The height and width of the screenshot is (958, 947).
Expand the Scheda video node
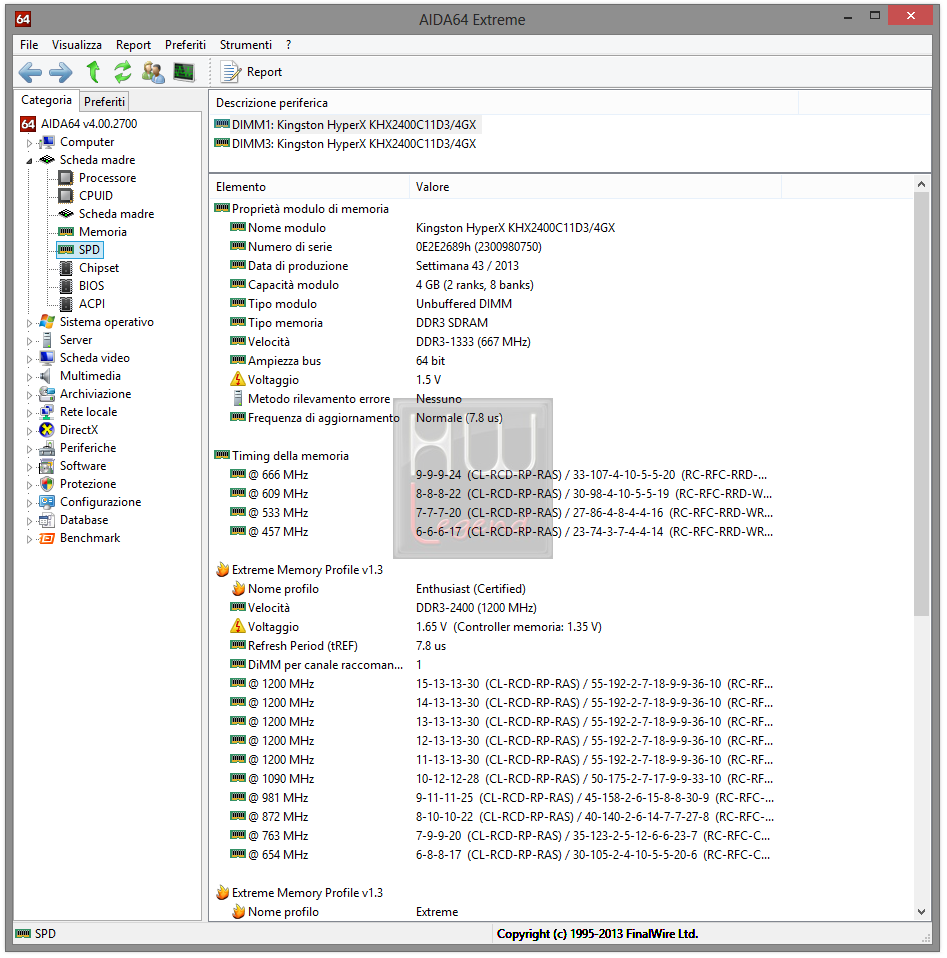pyautogui.click(x=29, y=359)
